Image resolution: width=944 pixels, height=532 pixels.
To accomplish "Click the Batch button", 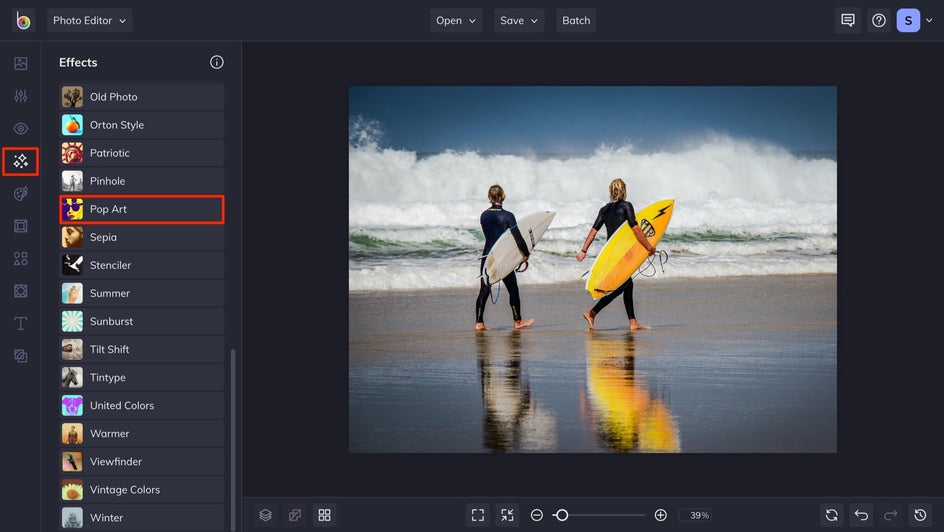I will click(576, 20).
